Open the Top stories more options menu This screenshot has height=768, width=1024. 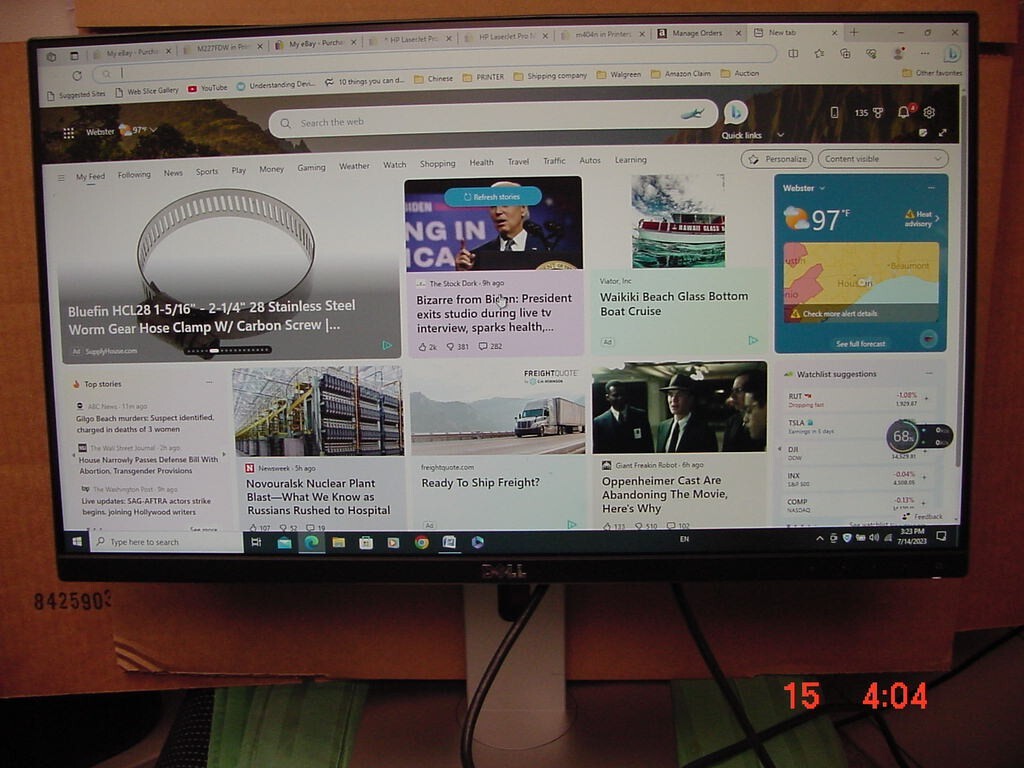coord(209,383)
